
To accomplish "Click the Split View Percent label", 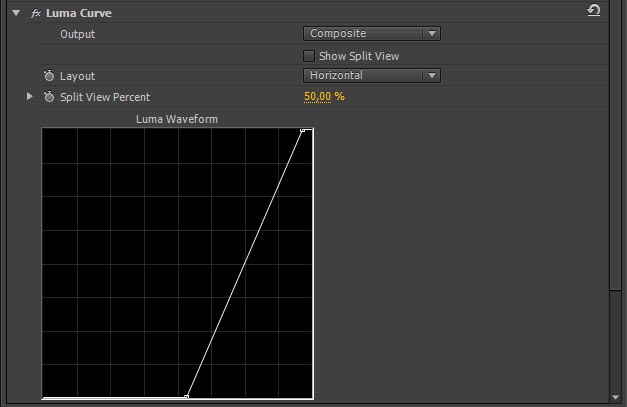I will [105, 97].
